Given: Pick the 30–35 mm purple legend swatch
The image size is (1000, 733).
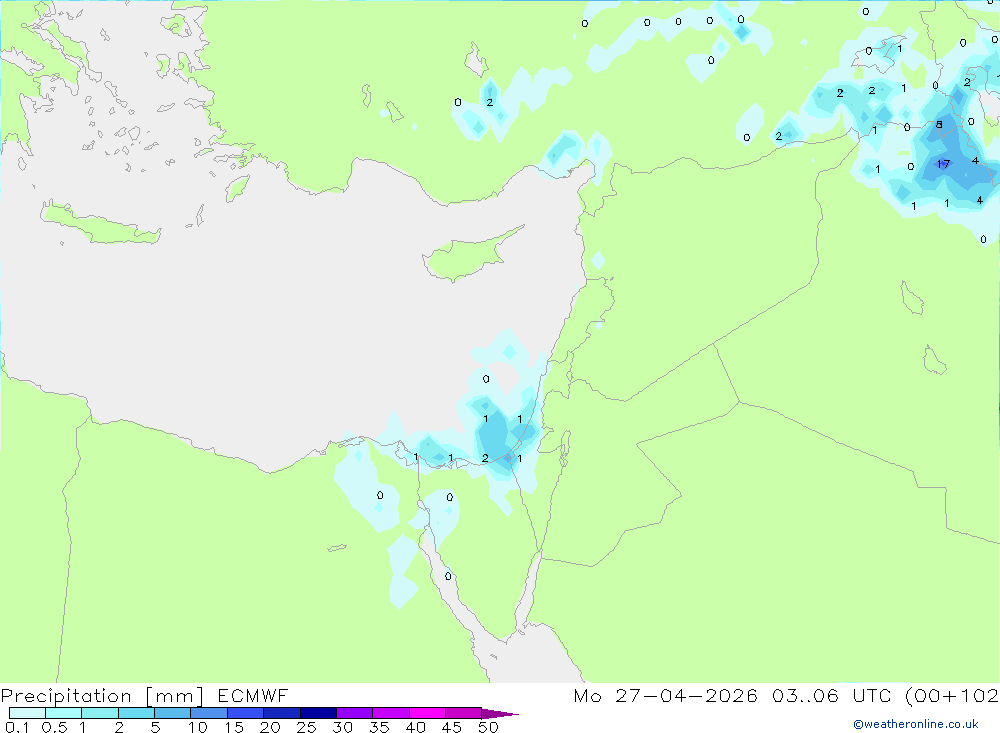Looking at the screenshot, I should pos(355,713).
